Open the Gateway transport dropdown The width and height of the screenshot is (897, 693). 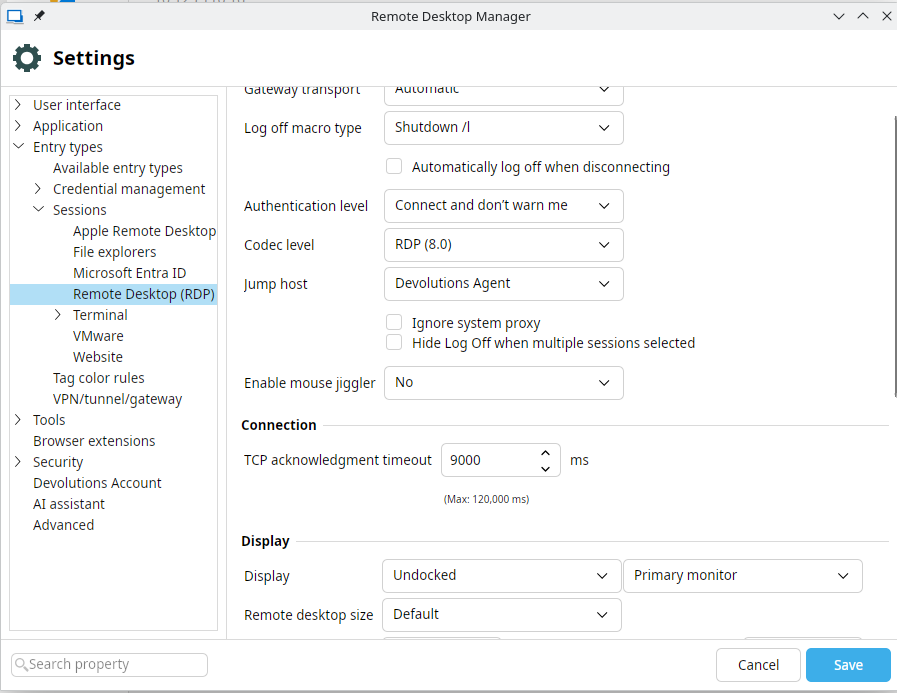pyautogui.click(x=503, y=94)
